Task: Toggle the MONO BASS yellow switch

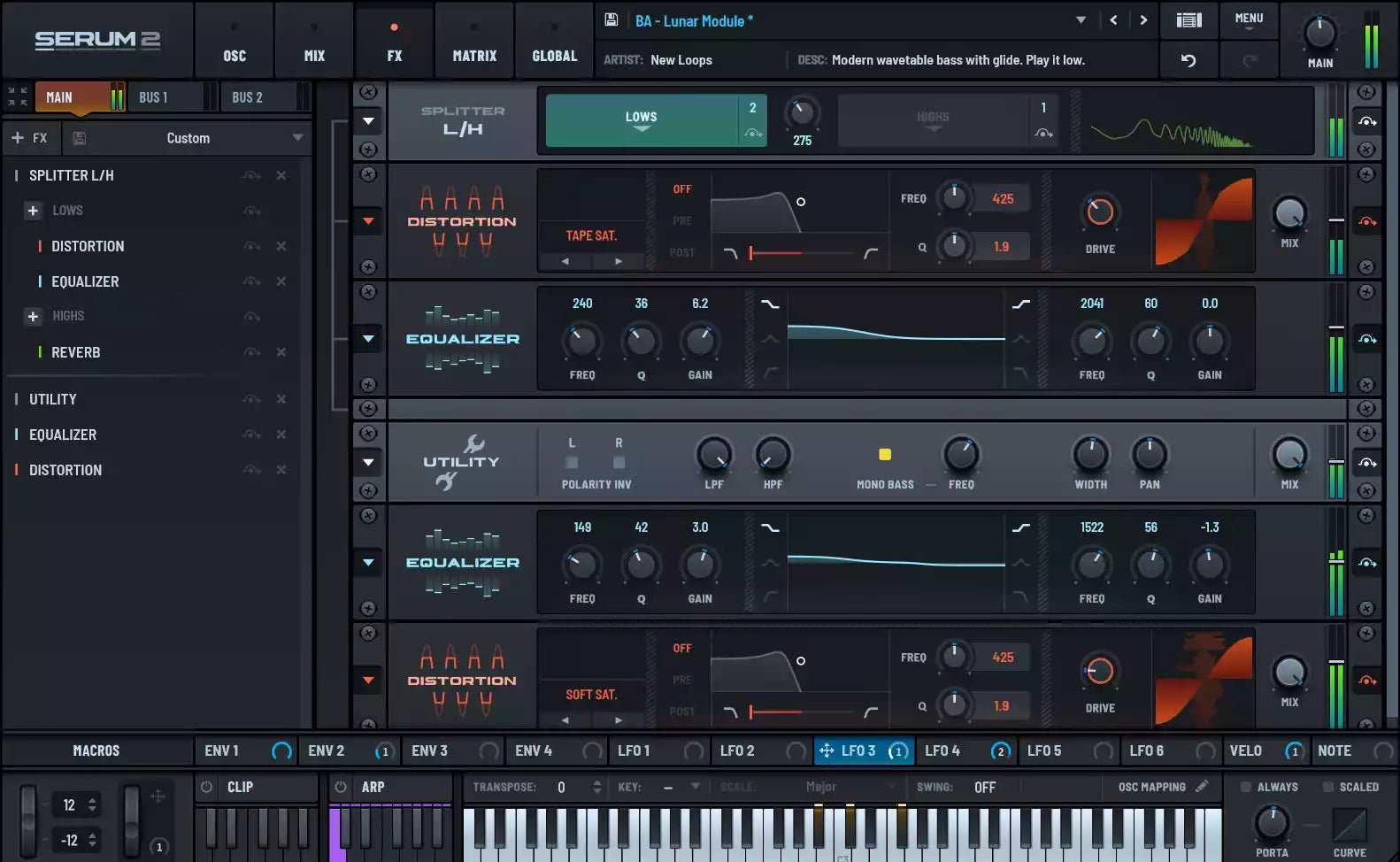Action: point(885,454)
